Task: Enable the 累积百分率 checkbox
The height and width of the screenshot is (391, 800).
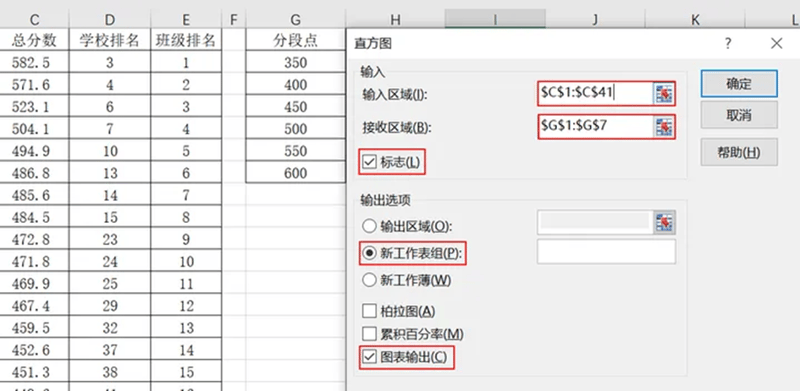Action: pos(368,334)
